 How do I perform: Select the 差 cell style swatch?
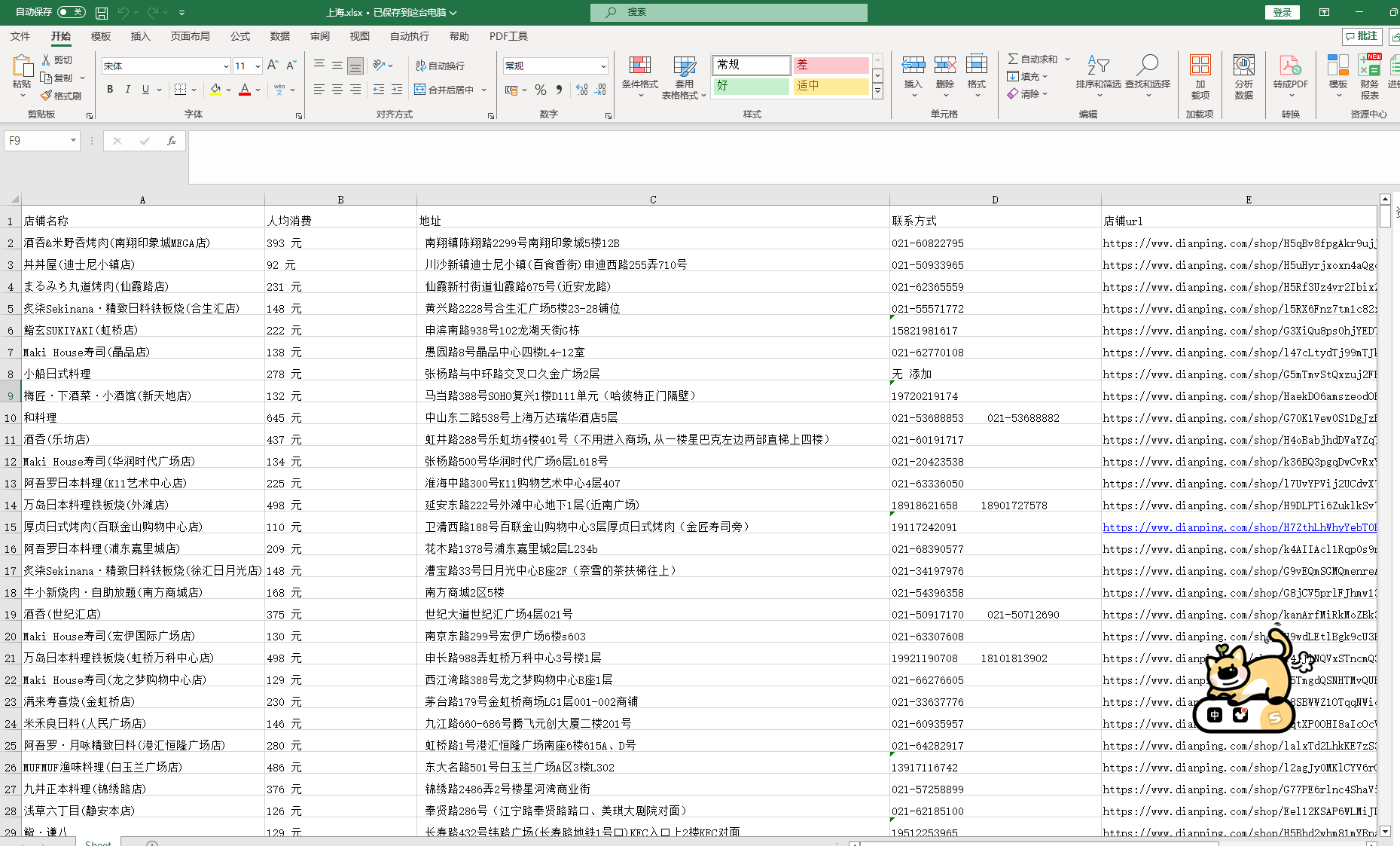pyautogui.click(x=831, y=65)
